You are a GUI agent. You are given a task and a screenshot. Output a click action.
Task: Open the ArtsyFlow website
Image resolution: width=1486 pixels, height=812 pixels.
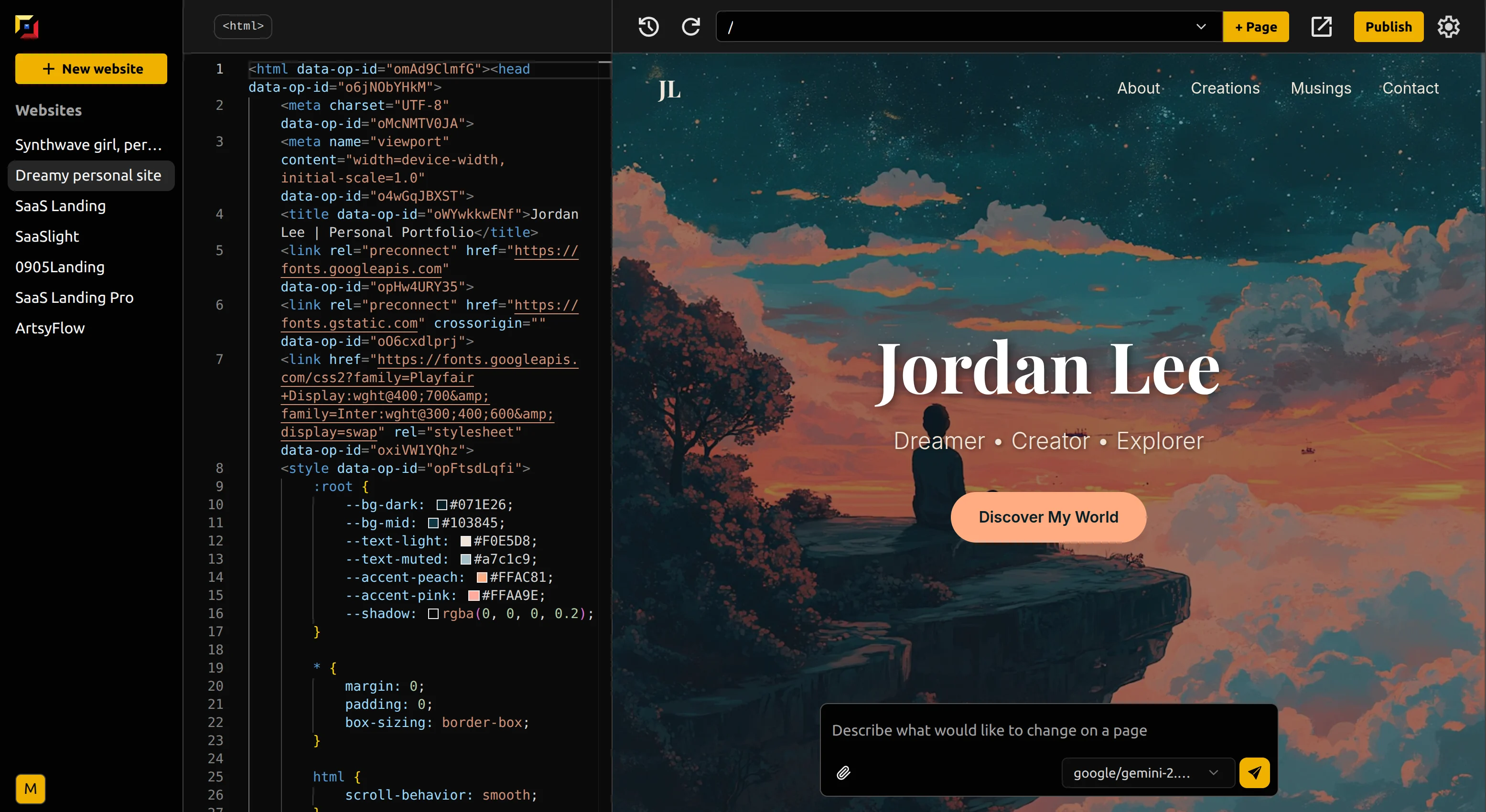(50, 328)
